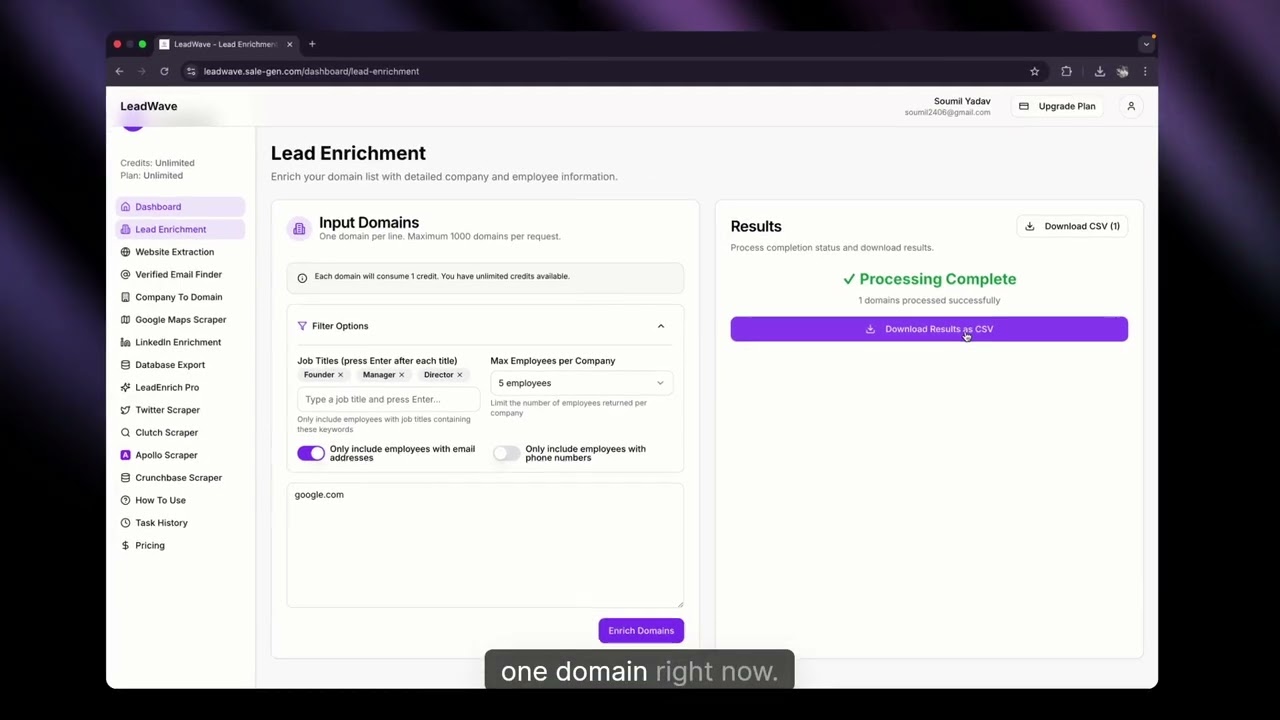Click the tab list dropdown arrow
Viewport: 1280px width, 720px height.
click(1146, 44)
